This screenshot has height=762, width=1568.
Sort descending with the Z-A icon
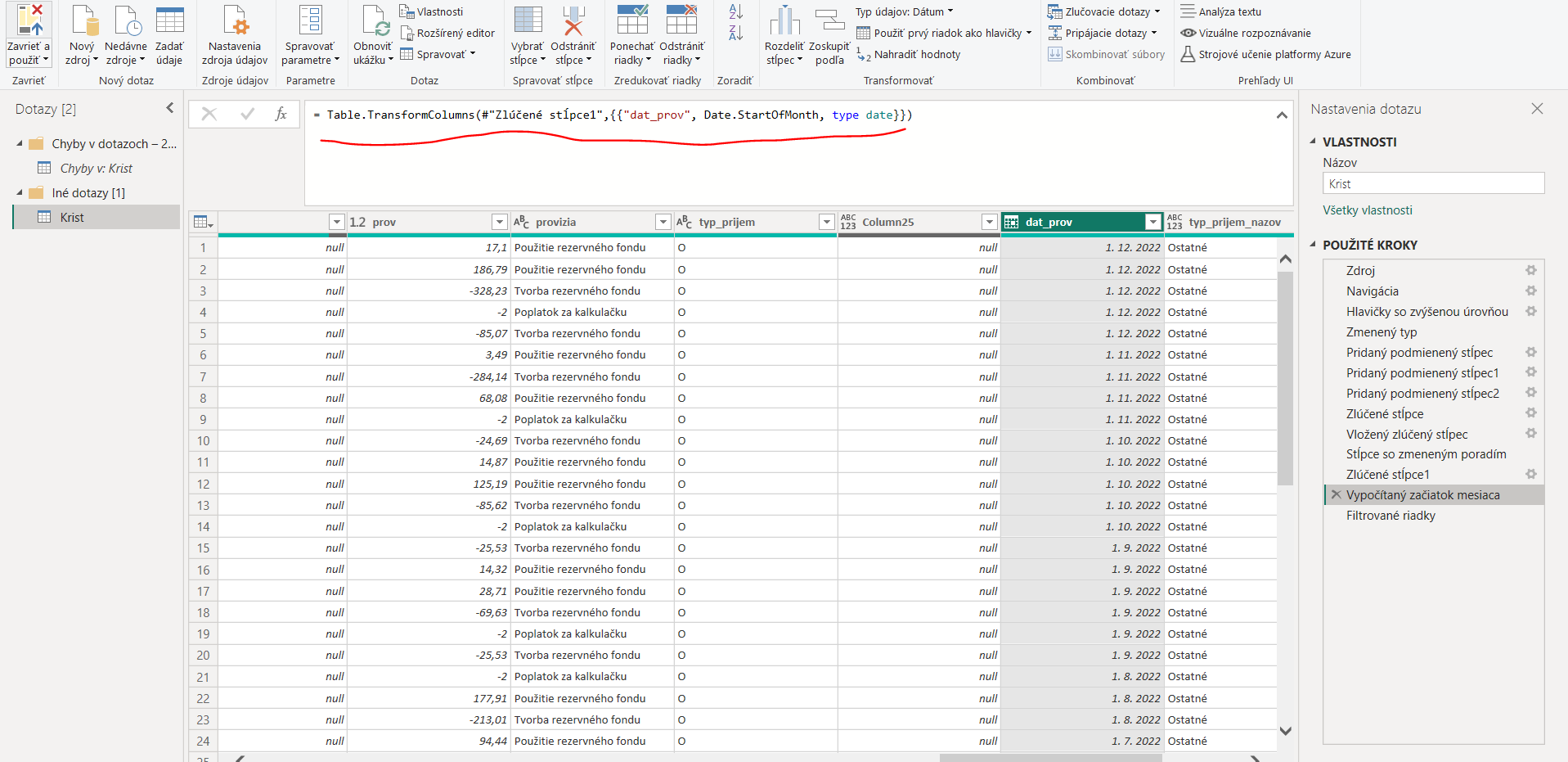tap(735, 33)
